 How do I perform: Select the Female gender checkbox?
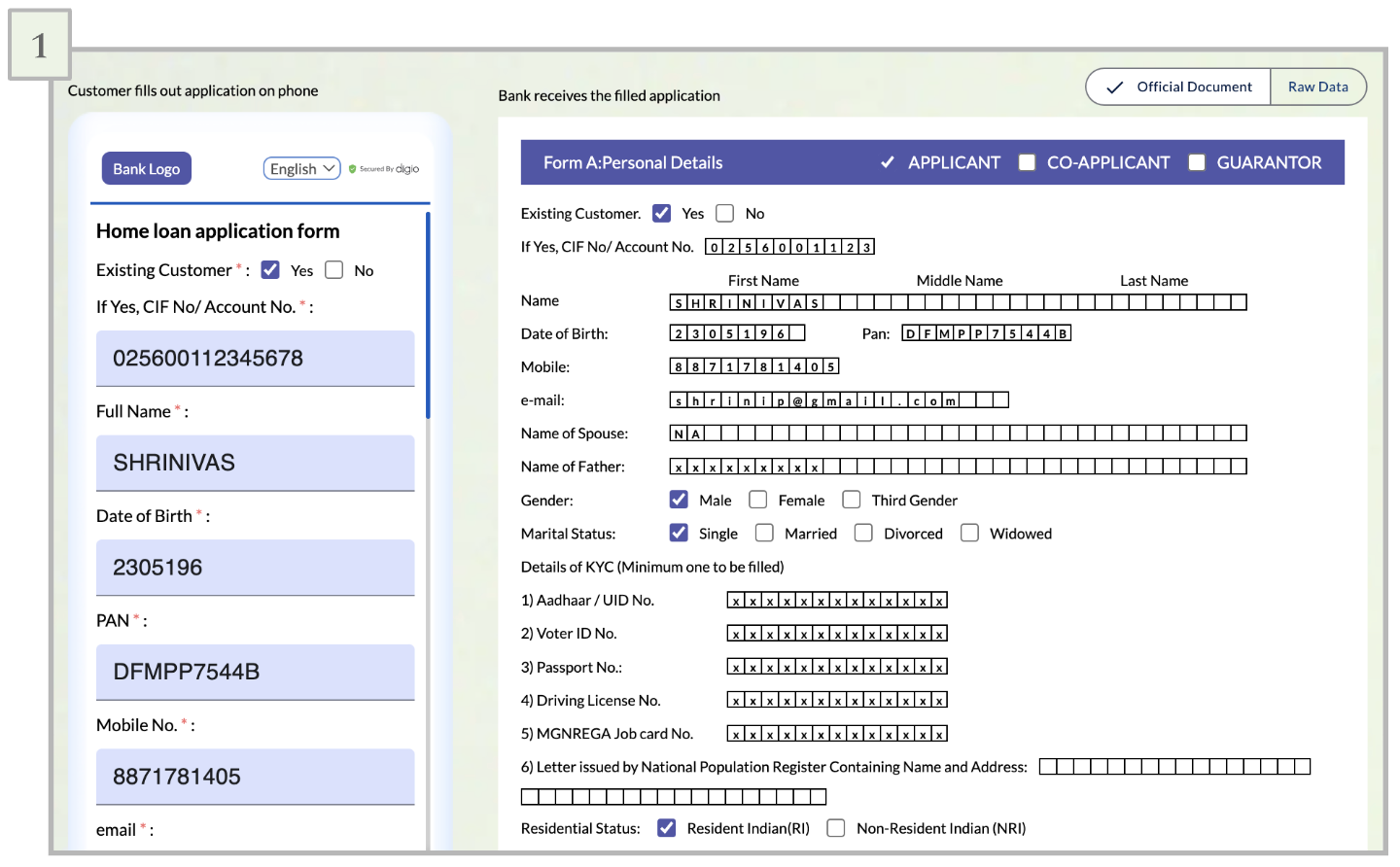pos(758,500)
